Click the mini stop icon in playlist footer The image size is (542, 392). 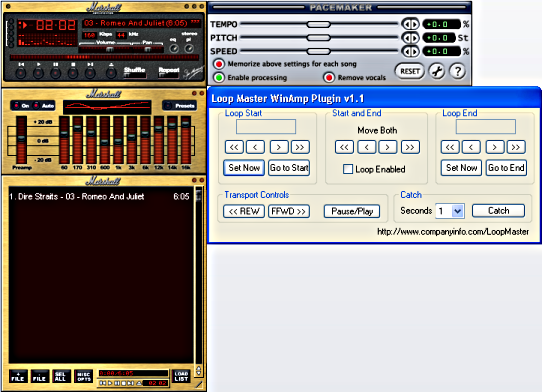(x=123, y=383)
